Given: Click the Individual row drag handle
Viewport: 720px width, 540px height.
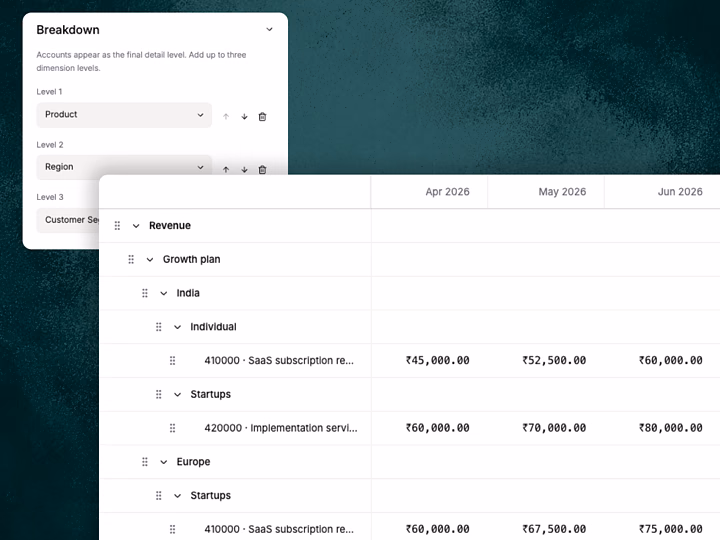Looking at the screenshot, I should point(158,327).
